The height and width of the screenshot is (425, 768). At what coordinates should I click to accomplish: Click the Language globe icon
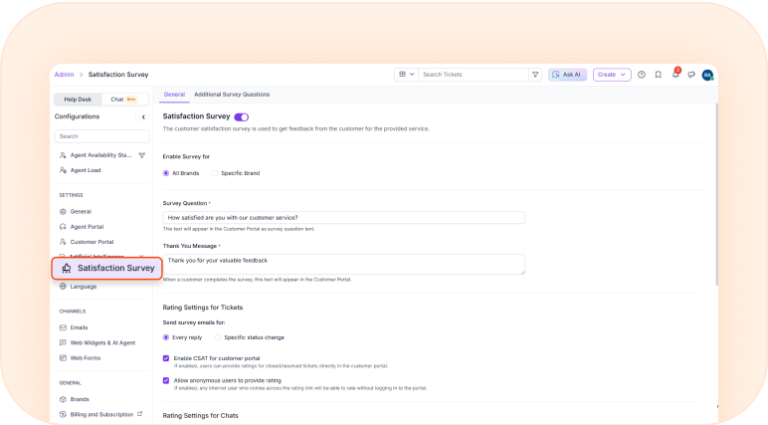63,286
